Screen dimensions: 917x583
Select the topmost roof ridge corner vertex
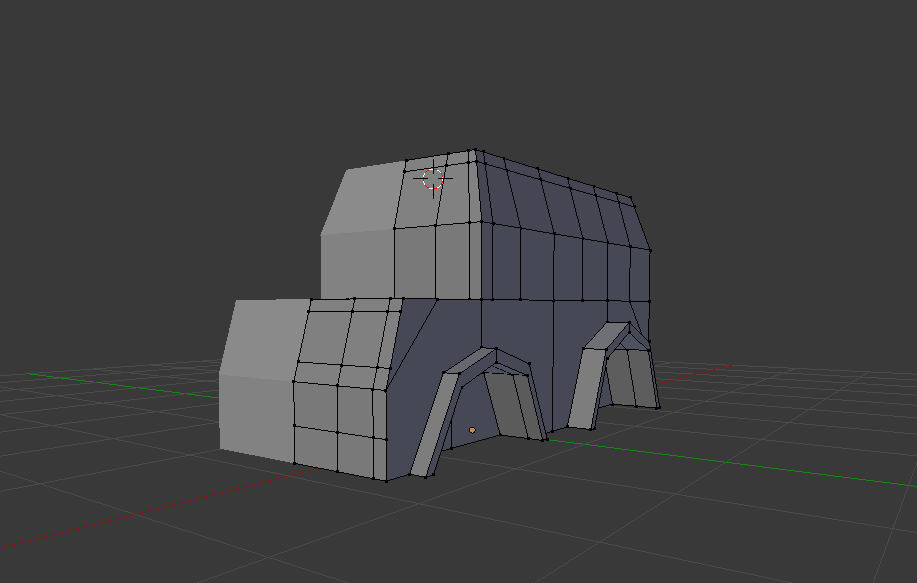pyautogui.click(x=475, y=150)
